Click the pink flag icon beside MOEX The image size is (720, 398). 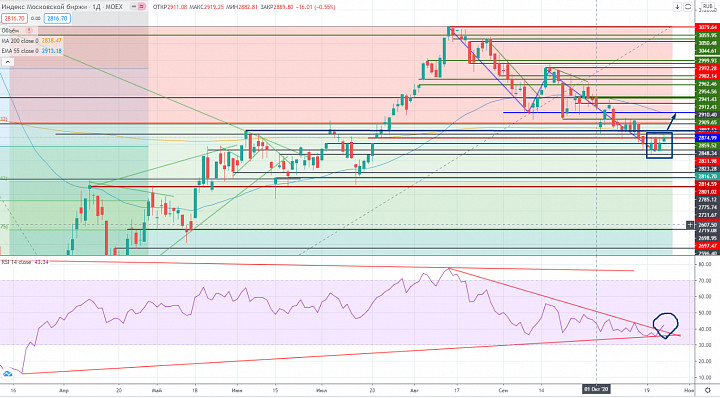click(x=142, y=7)
